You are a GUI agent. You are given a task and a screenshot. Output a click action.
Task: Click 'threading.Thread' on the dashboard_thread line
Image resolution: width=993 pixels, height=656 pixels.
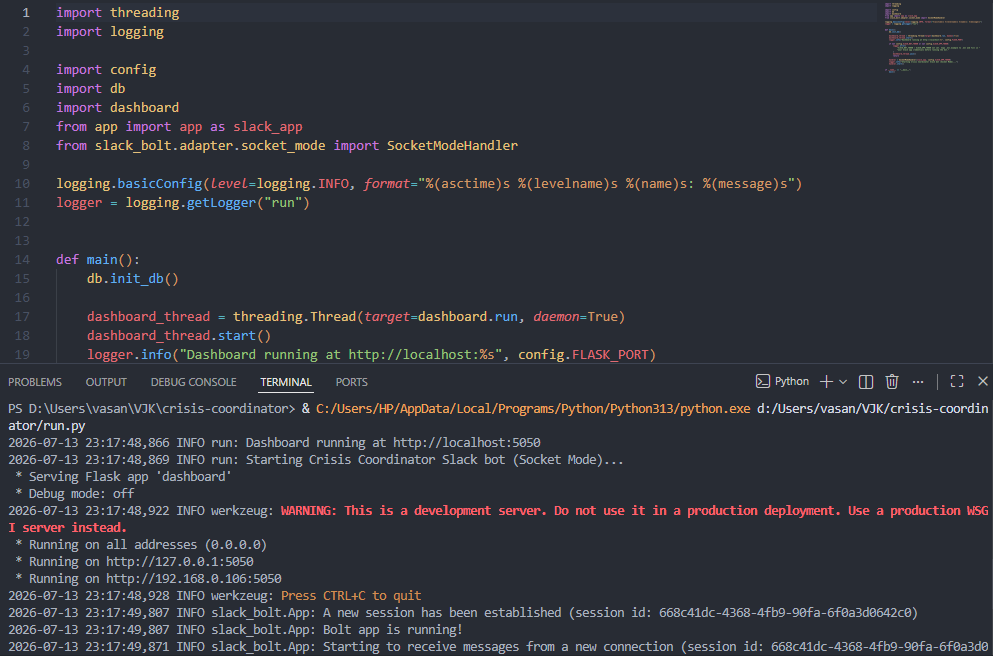click(294, 317)
